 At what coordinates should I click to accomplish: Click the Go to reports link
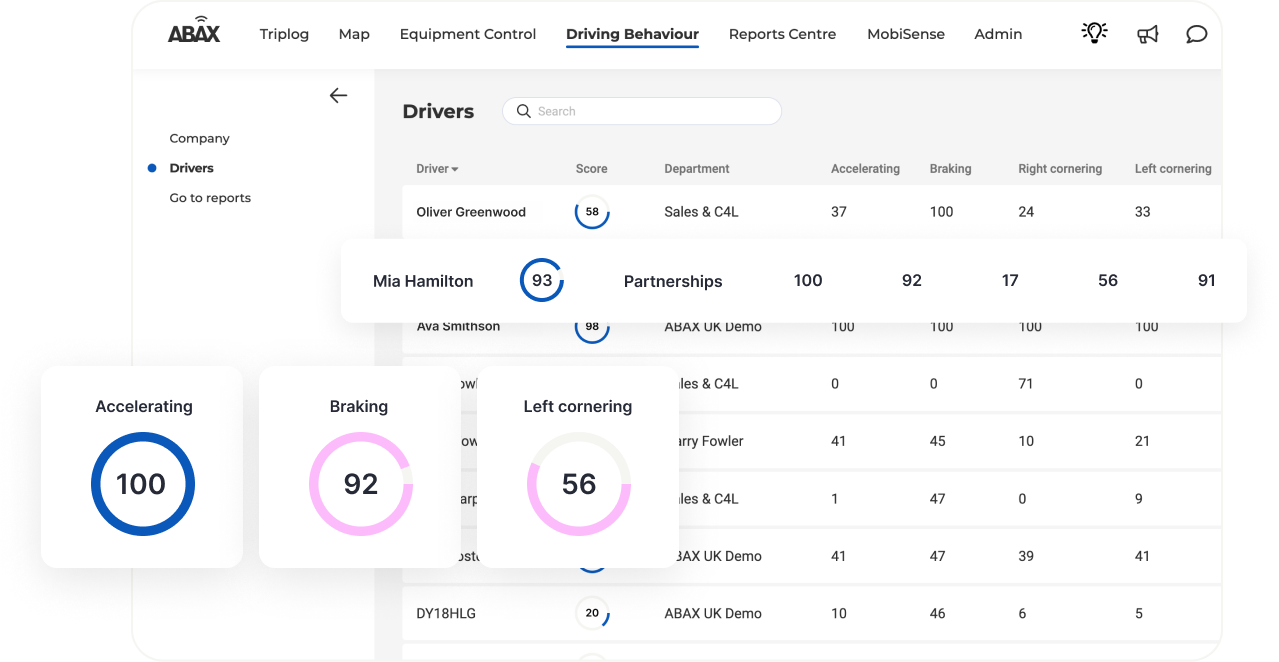210,197
